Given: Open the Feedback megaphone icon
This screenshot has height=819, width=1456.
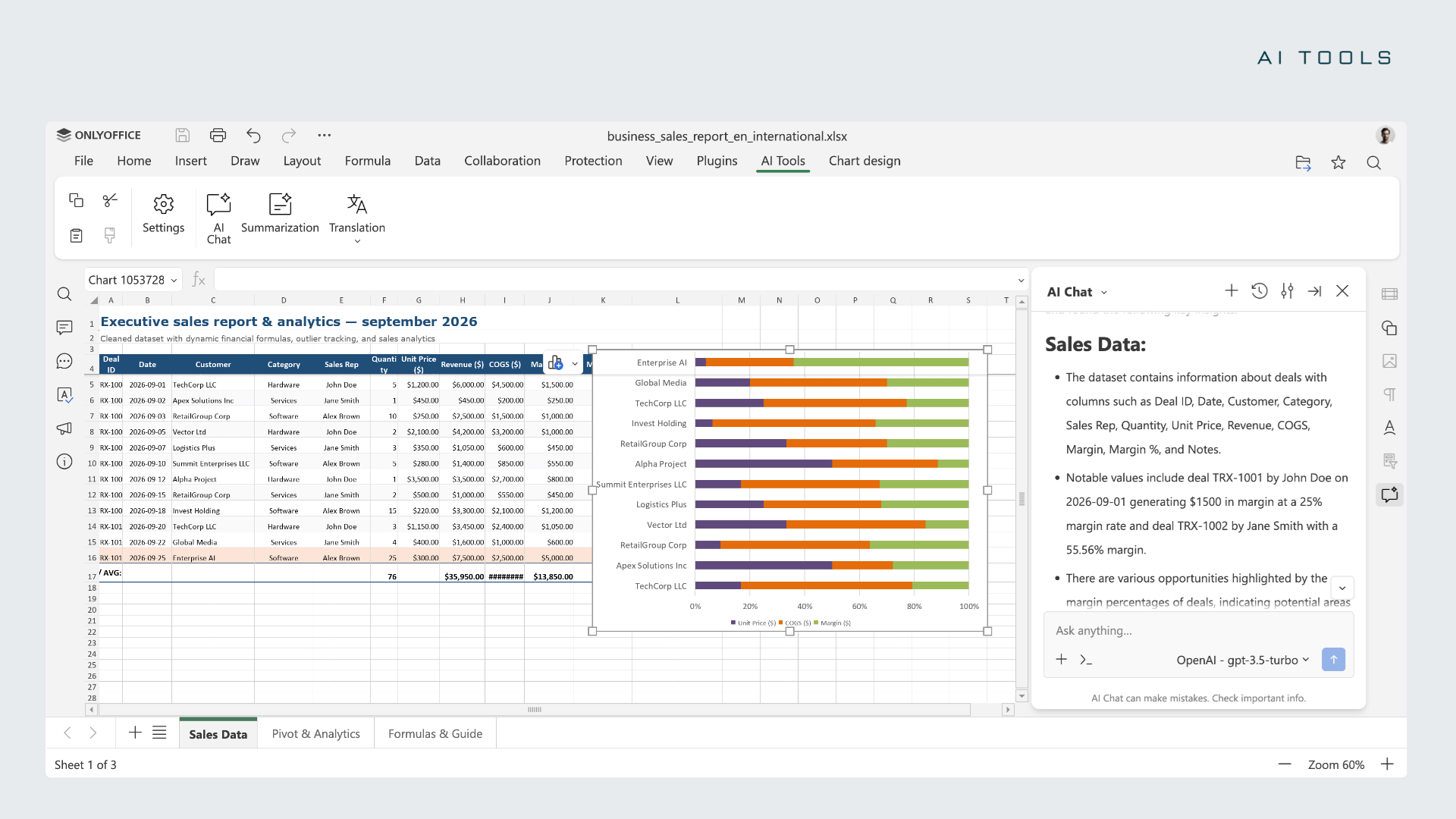Looking at the screenshot, I should [64, 428].
